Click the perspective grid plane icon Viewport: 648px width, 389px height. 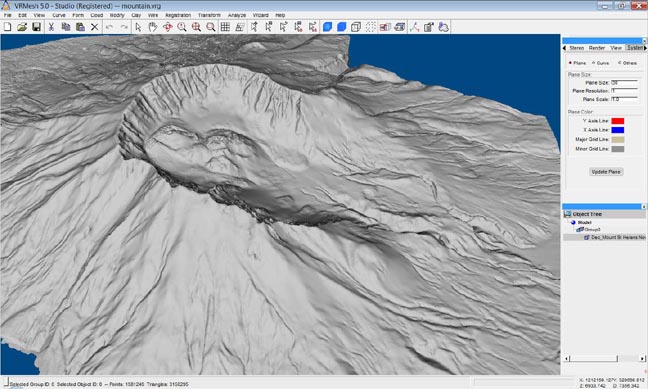tap(240, 27)
